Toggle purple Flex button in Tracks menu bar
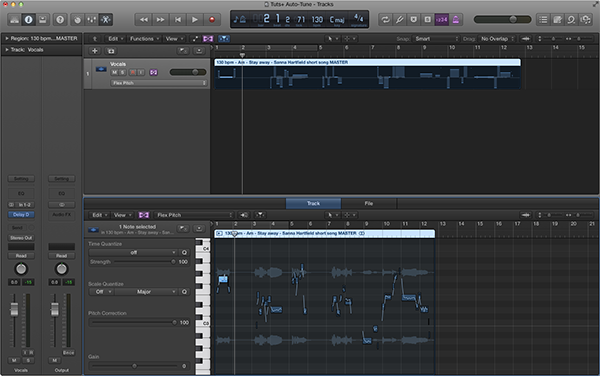 tap(208, 39)
